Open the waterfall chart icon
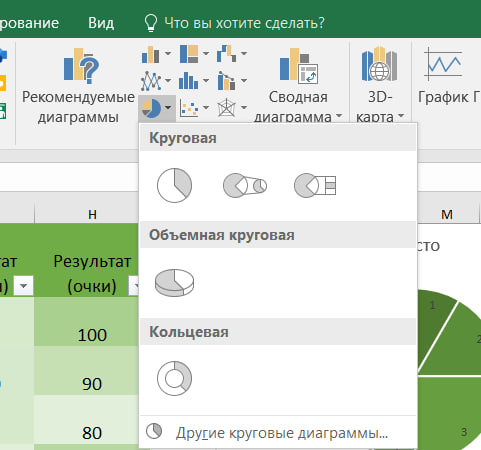 click(227, 54)
